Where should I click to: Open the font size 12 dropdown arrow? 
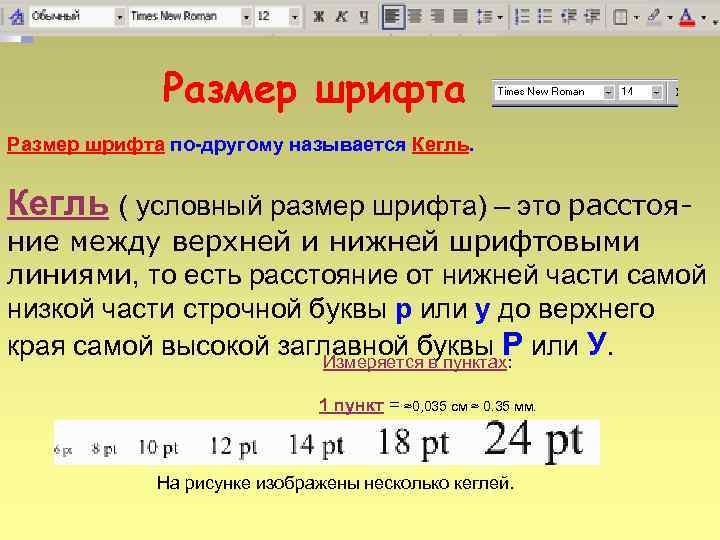tap(295, 17)
